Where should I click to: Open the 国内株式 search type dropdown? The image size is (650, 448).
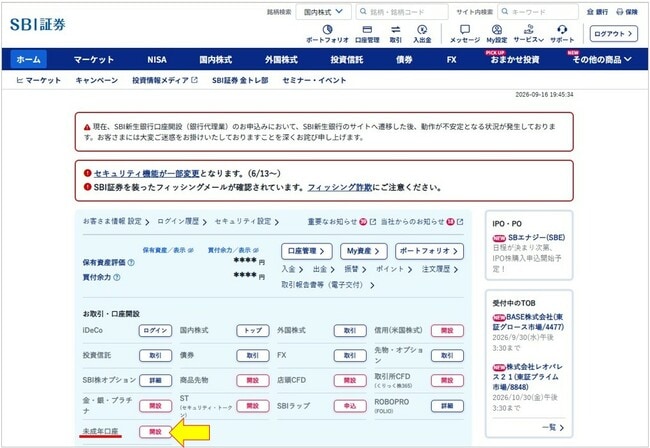323,12
